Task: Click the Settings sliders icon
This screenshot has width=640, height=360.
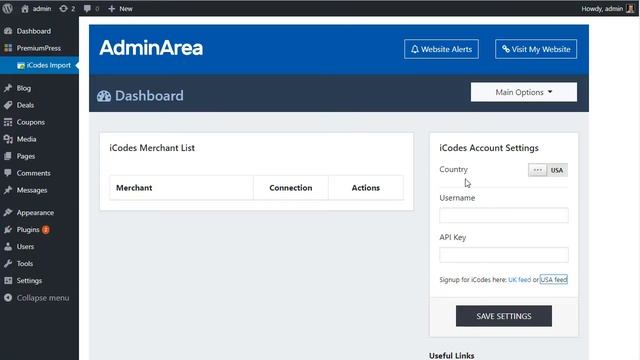Action: click(x=8, y=281)
